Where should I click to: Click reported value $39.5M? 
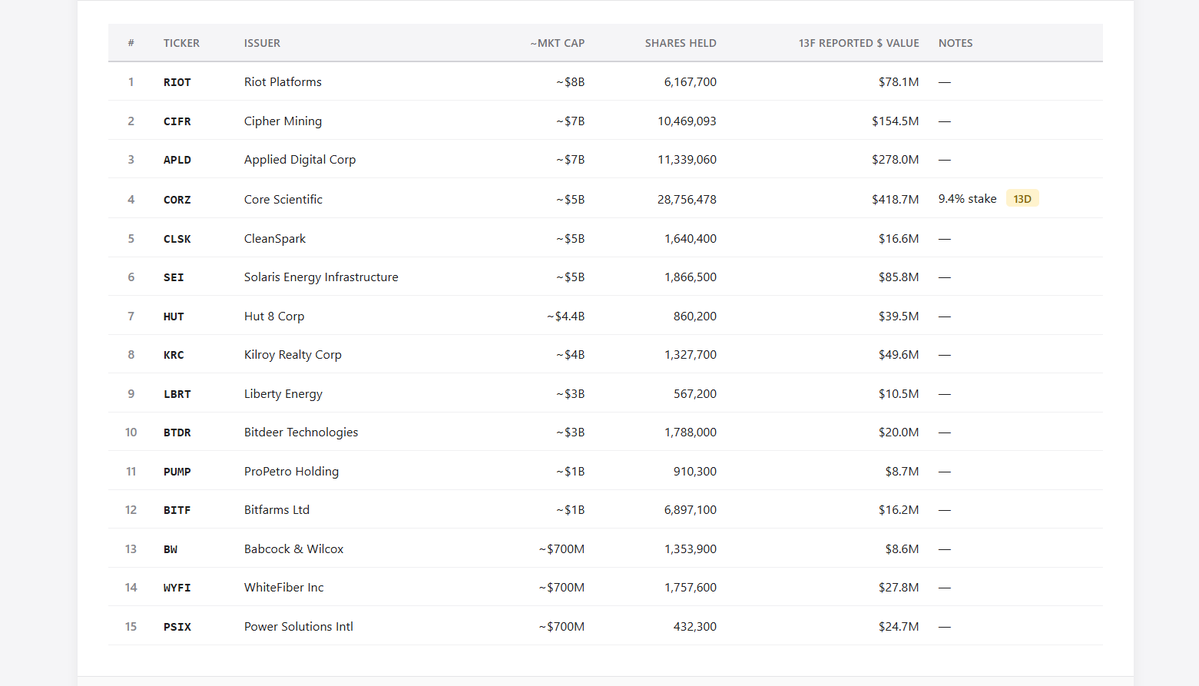click(x=898, y=316)
